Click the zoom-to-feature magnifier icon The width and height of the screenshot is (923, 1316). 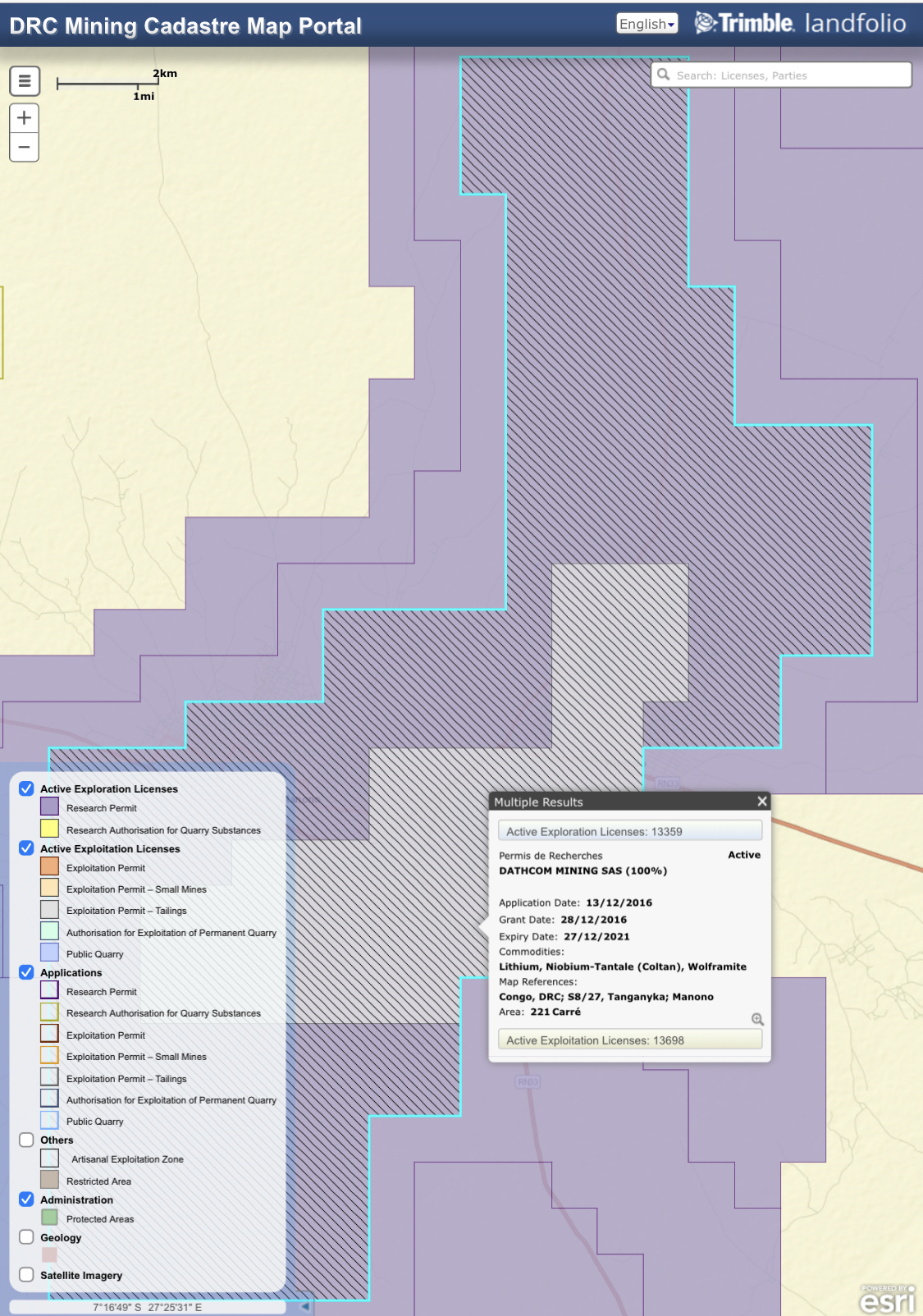[757, 1019]
